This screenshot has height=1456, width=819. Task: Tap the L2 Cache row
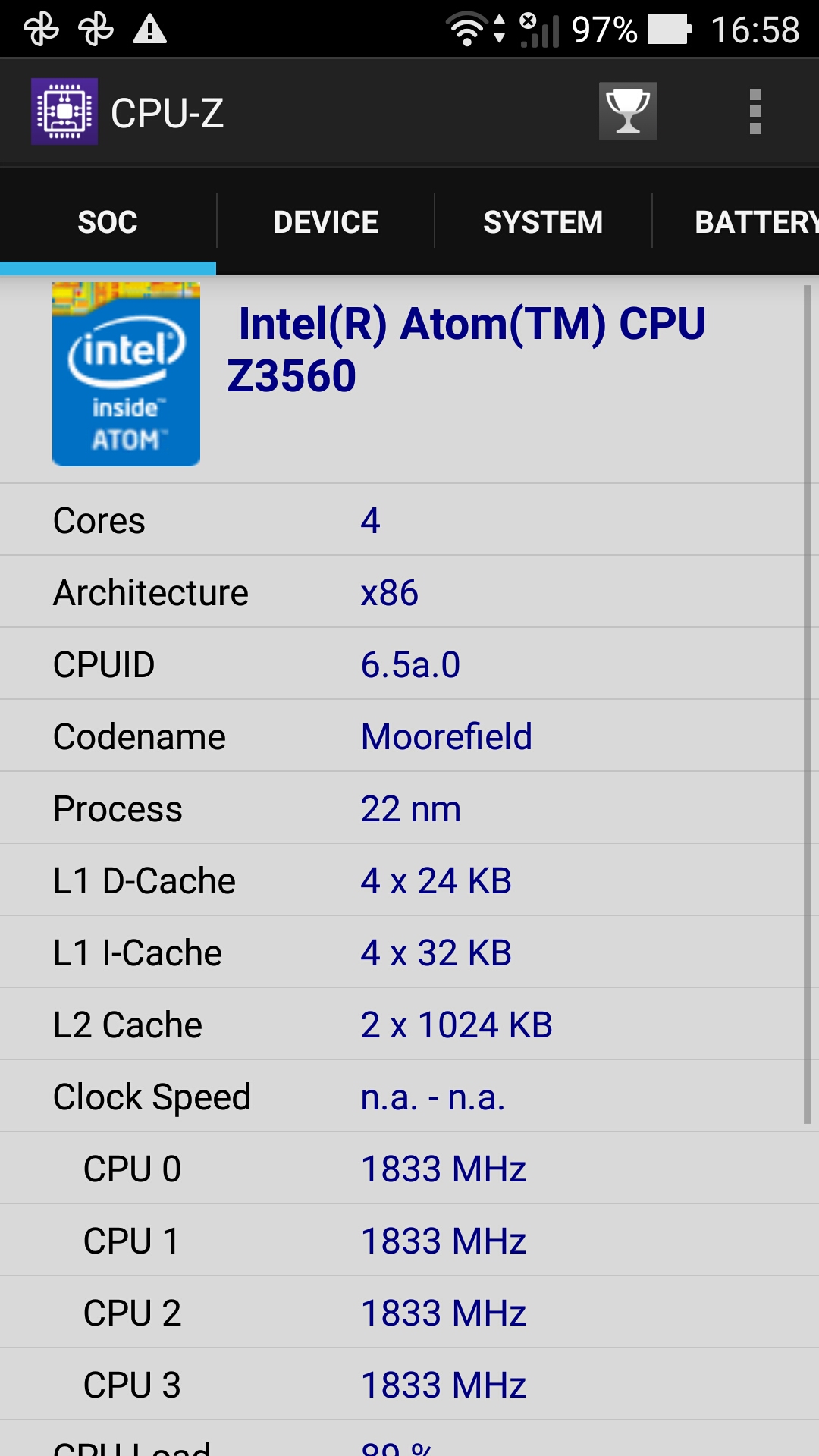(402, 1025)
